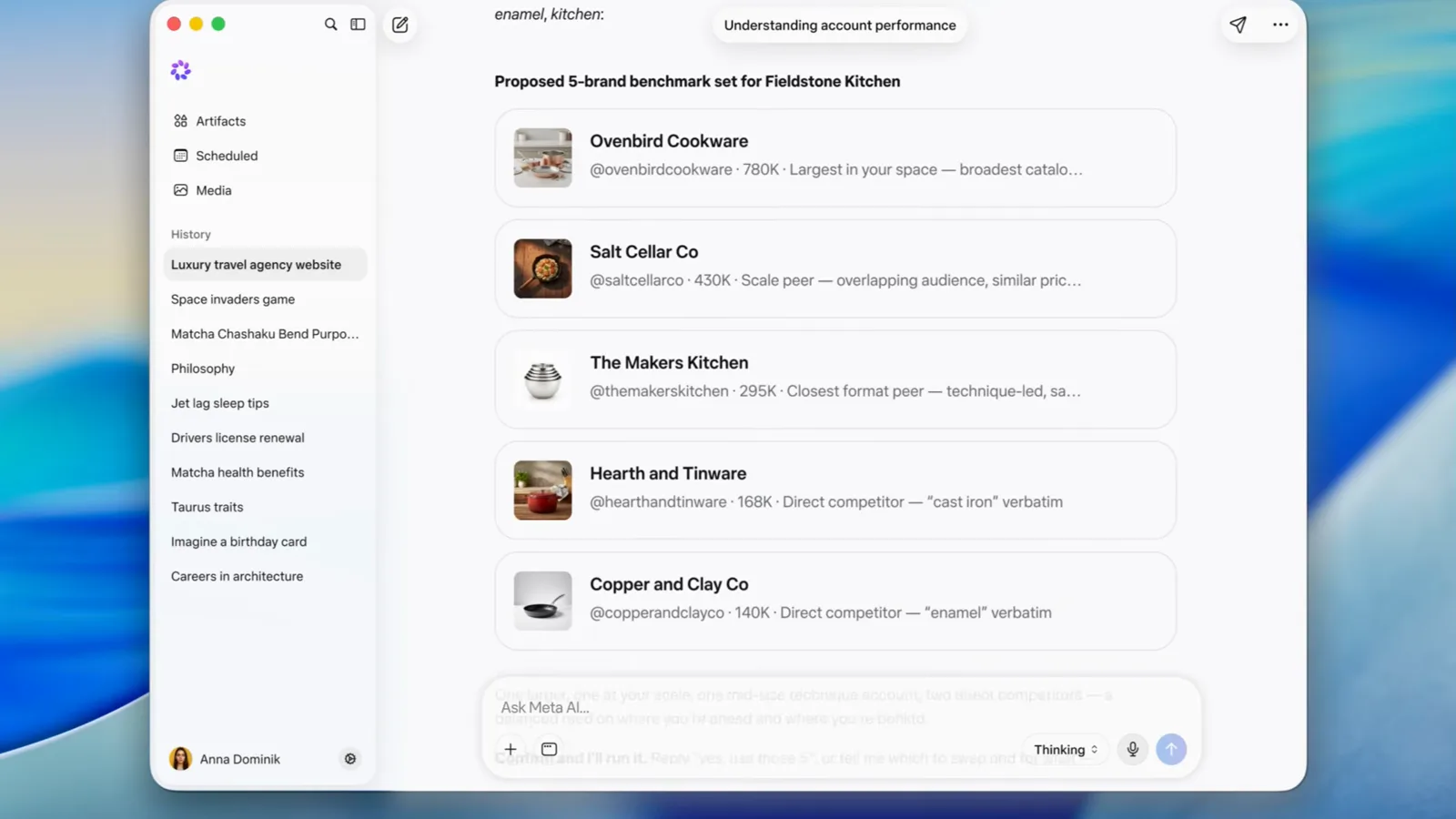Click the microphone voice input icon
The image size is (1456, 819).
coord(1133,750)
